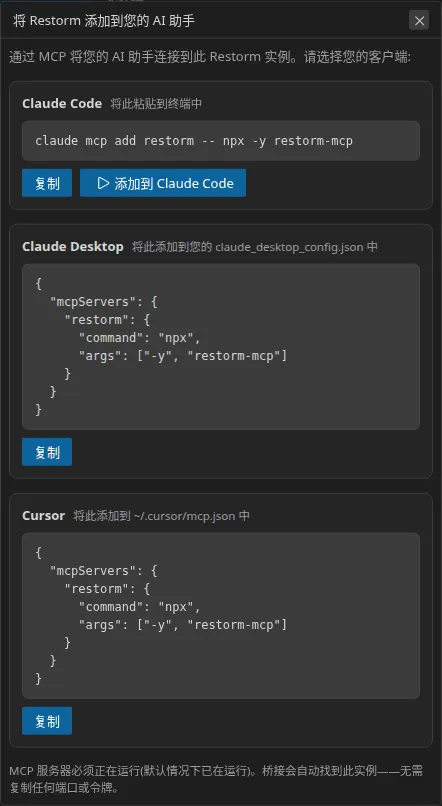Click the 通过 MCP 将您的 AI 助手连接 intro text
This screenshot has height=806, width=442.
(210, 57)
